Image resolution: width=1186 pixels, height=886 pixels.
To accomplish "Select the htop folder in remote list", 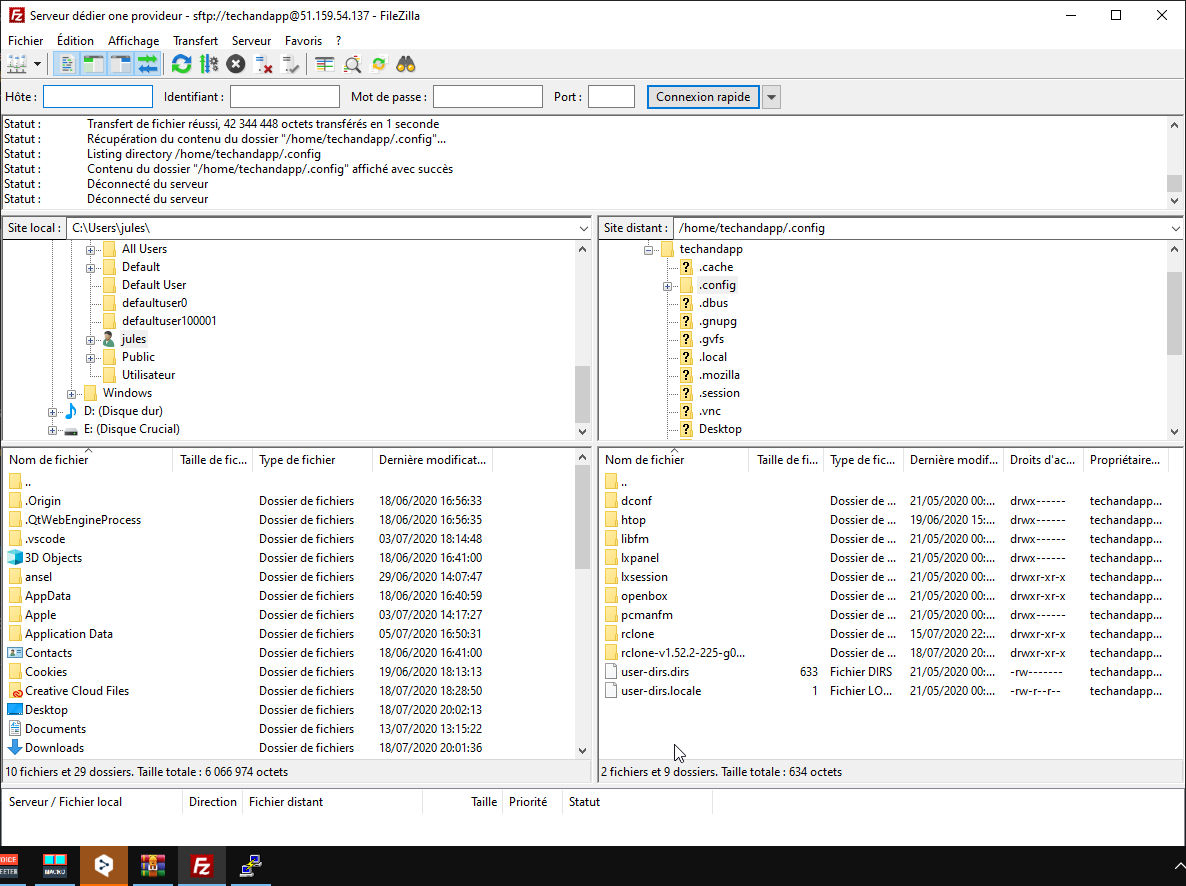I will click(633, 520).
